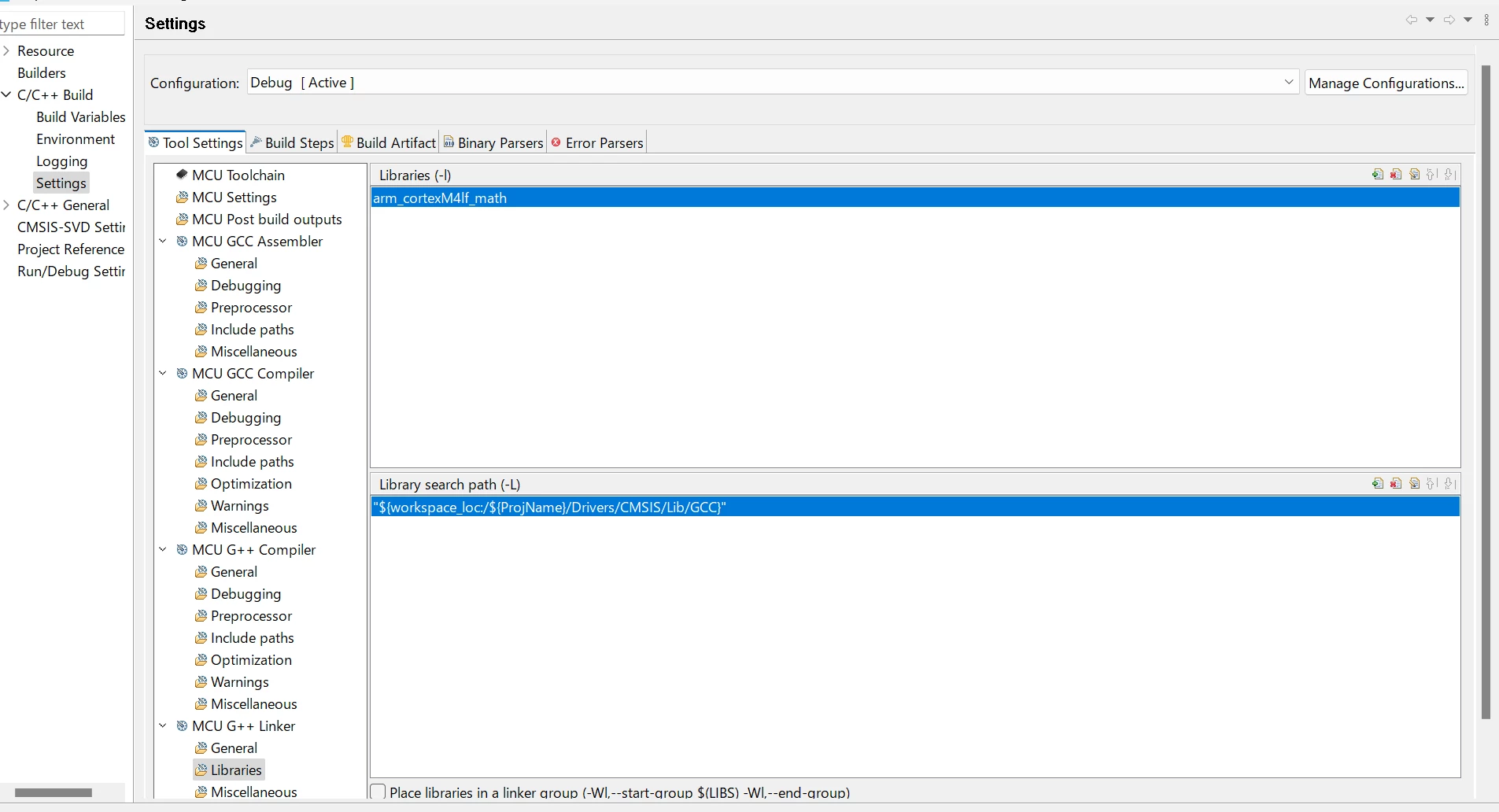Open General under MCU G++ Linker

(234, 748)
